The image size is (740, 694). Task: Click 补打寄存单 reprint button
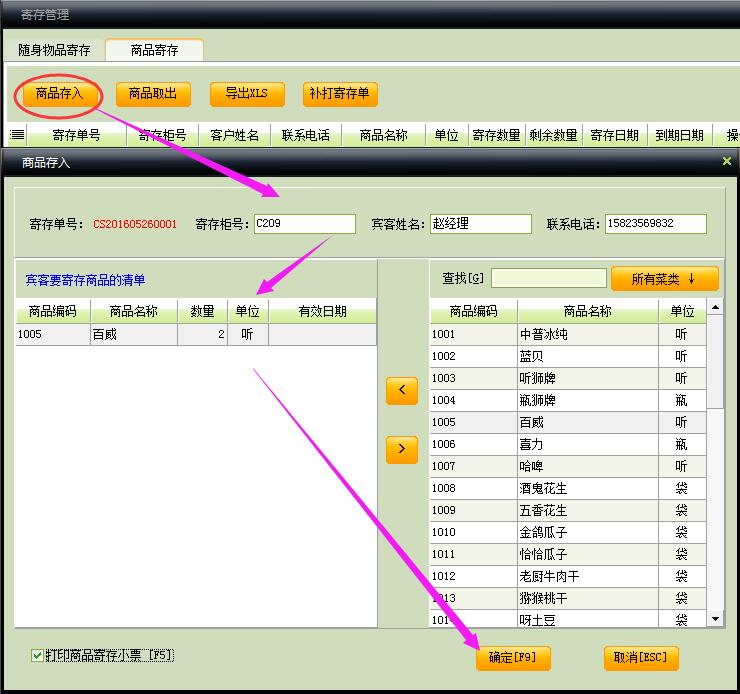[340, 94]
